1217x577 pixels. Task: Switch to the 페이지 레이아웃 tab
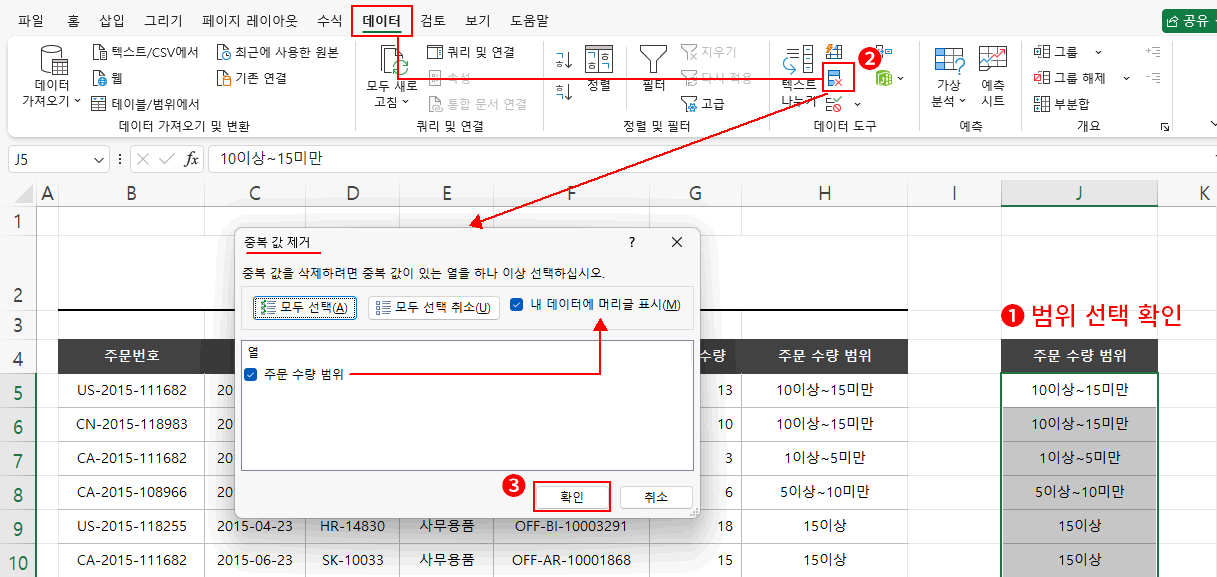(x=250, y=20)
